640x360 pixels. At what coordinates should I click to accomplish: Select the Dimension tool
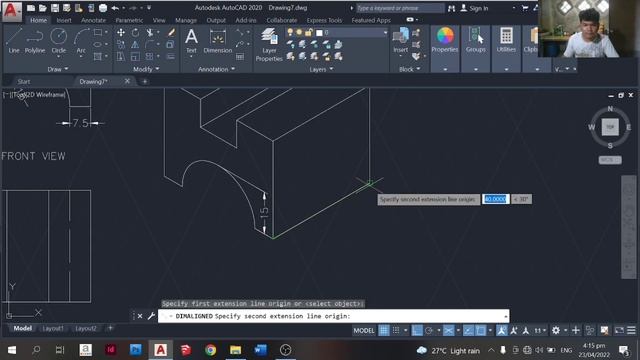coord(218,40)
